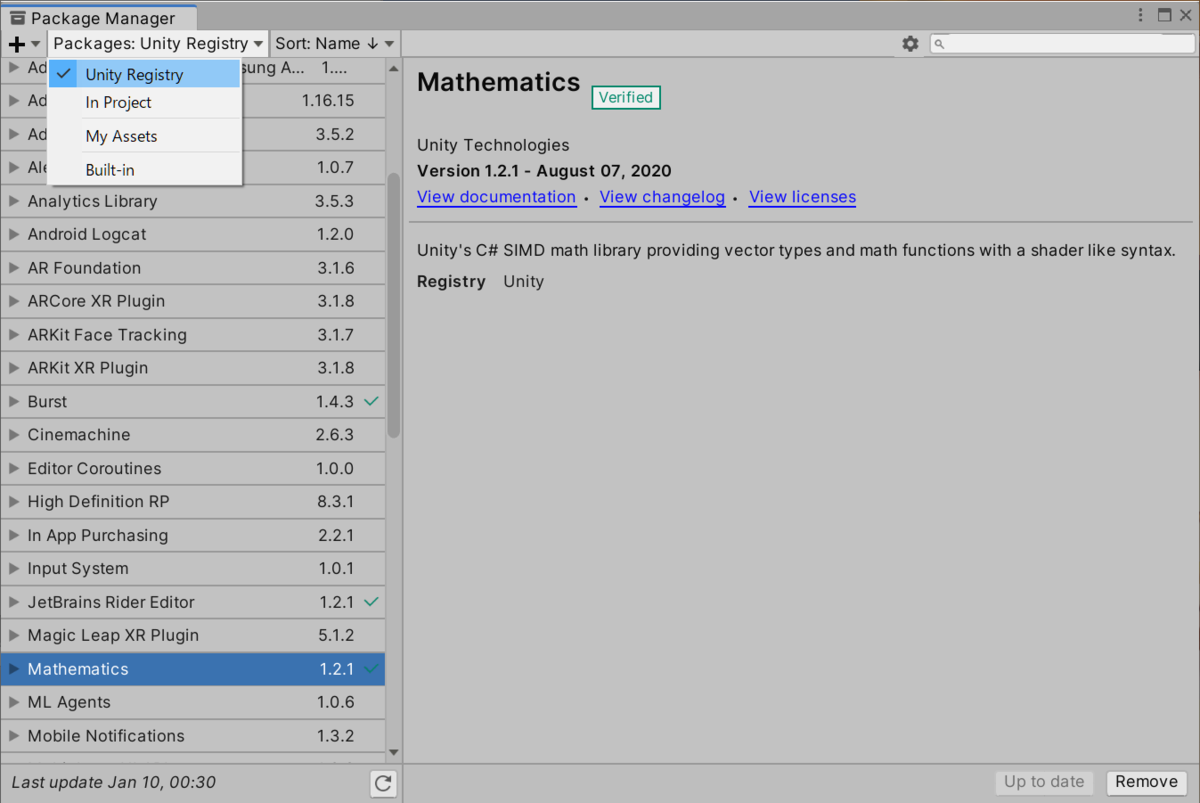Image resolution: width=1200 pixels, height=803 pixels.
Task: Click the Last update Jan 10 status text
Action: point(113,783)
